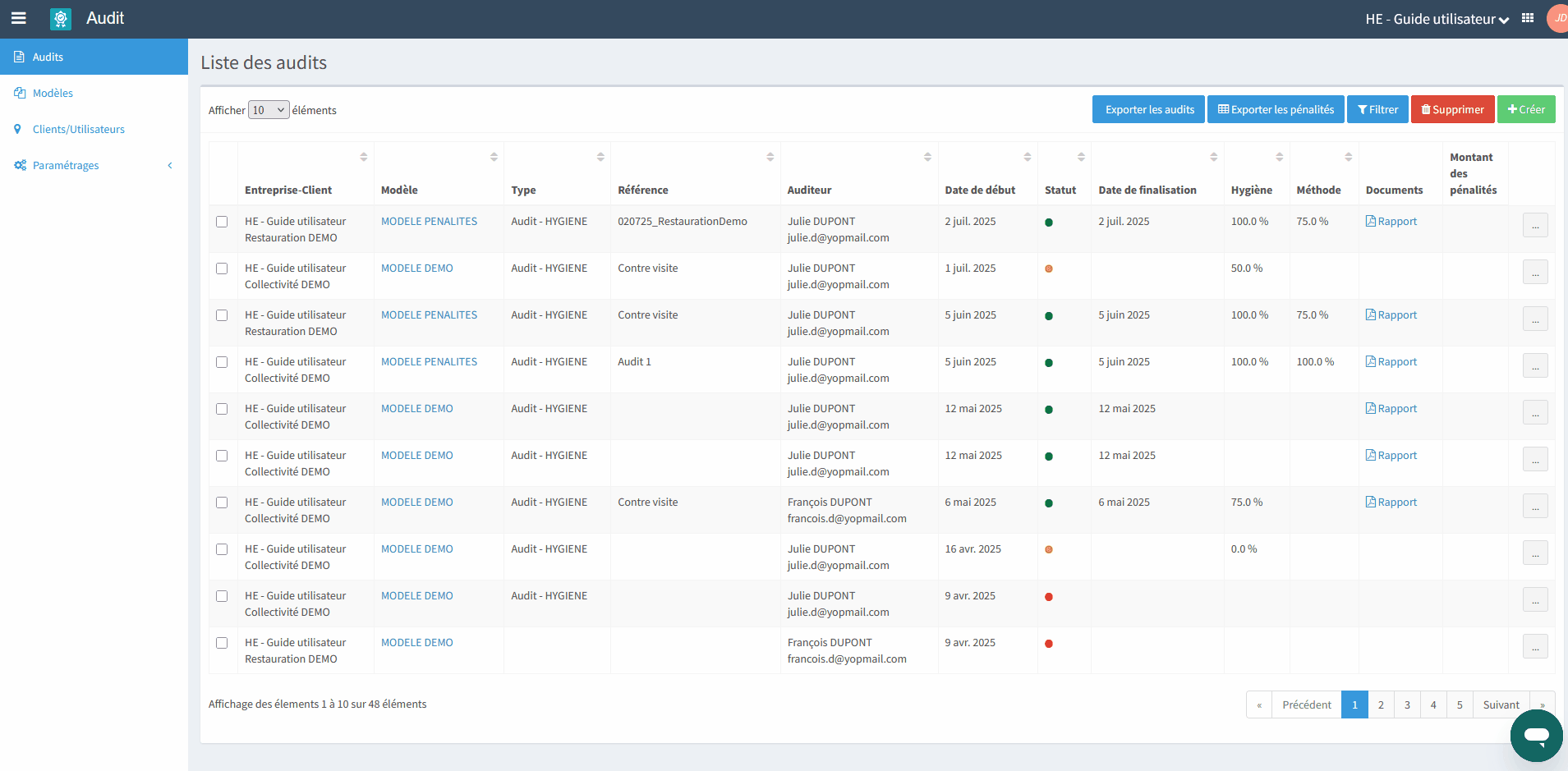Viewport: 1568px width, 771px height.
Task: Open HE - Guide utilisateur account dropdown
Action: coord(1437,19)
